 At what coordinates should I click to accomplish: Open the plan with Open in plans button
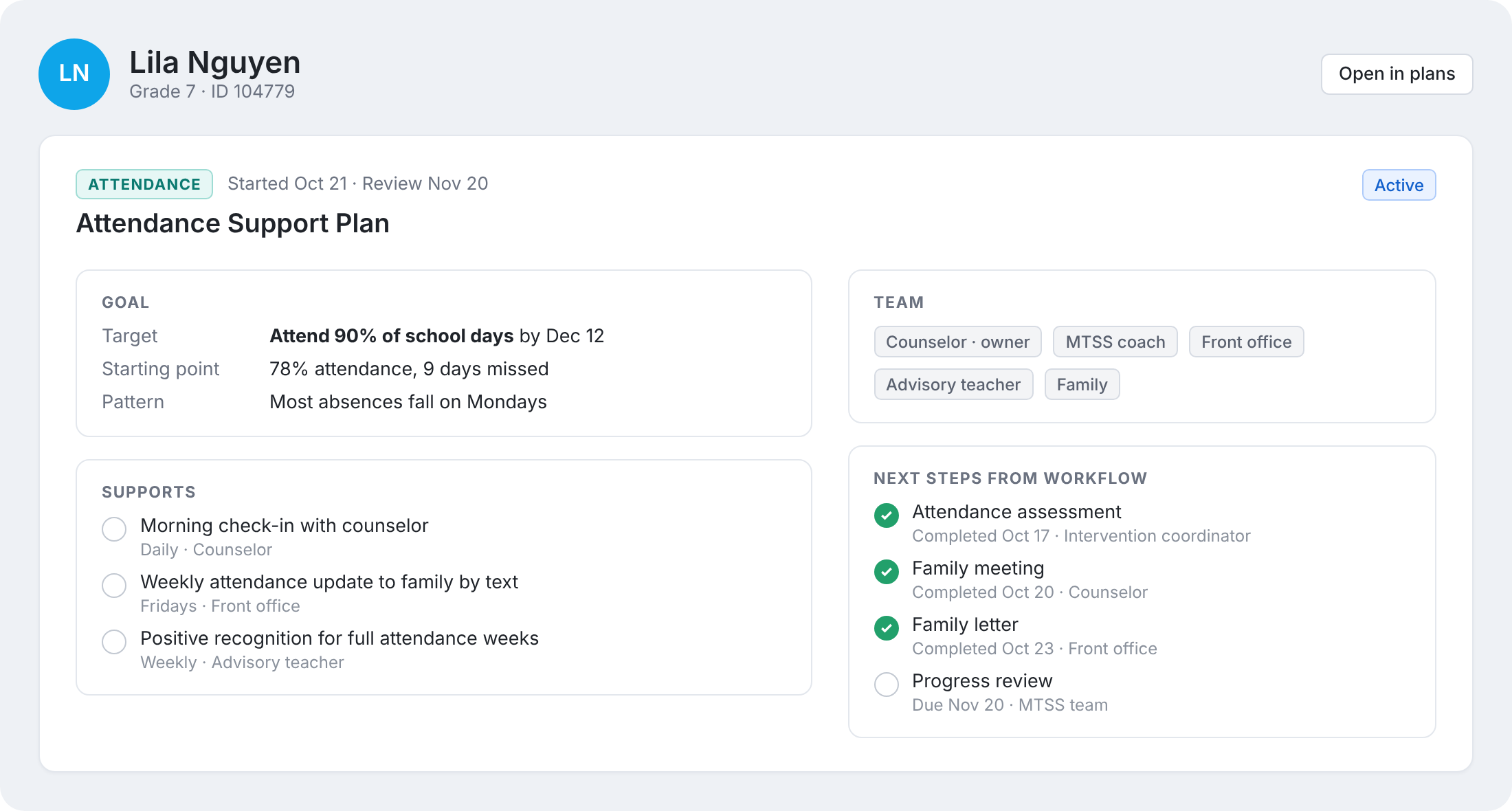[1397, 74]
